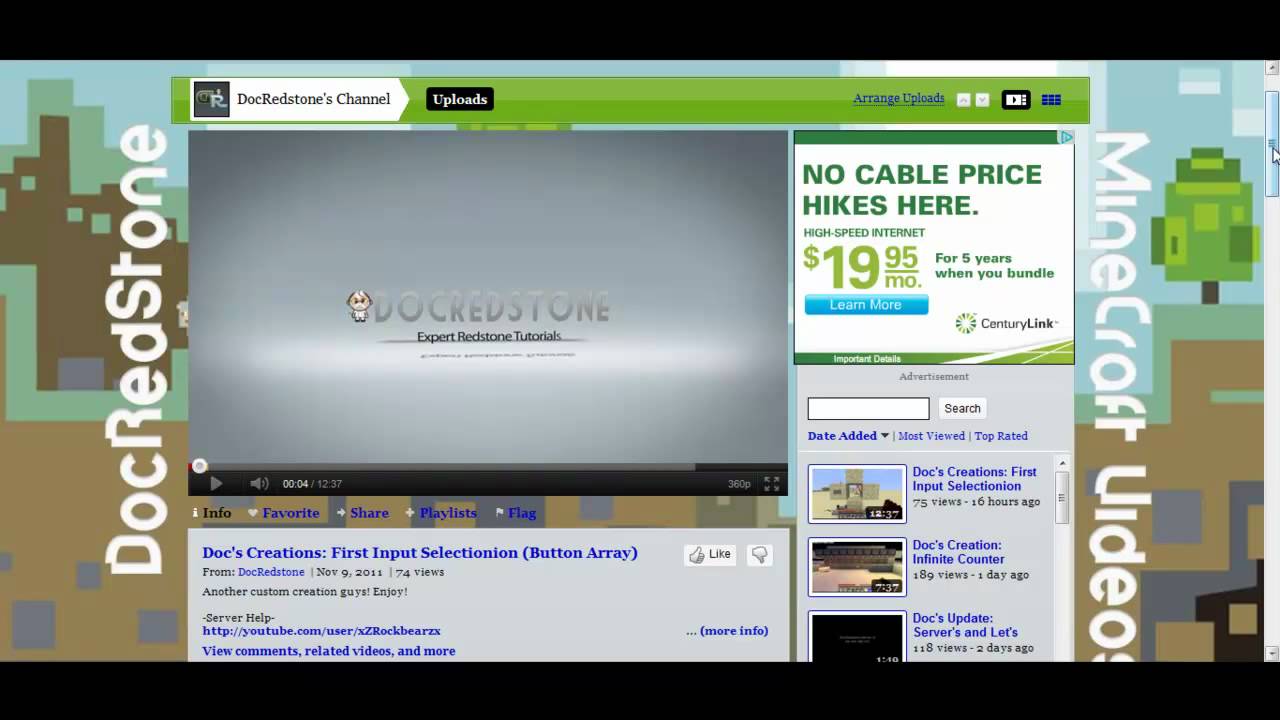The width and height of the screenshot is (1280, 720).
Task: Click the video player screen
Action: (488, 296)
